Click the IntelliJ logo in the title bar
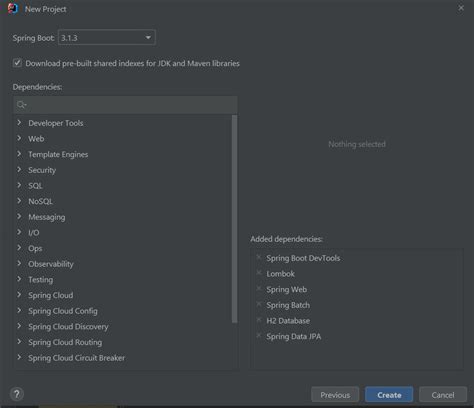 click(x=13, y=8)
